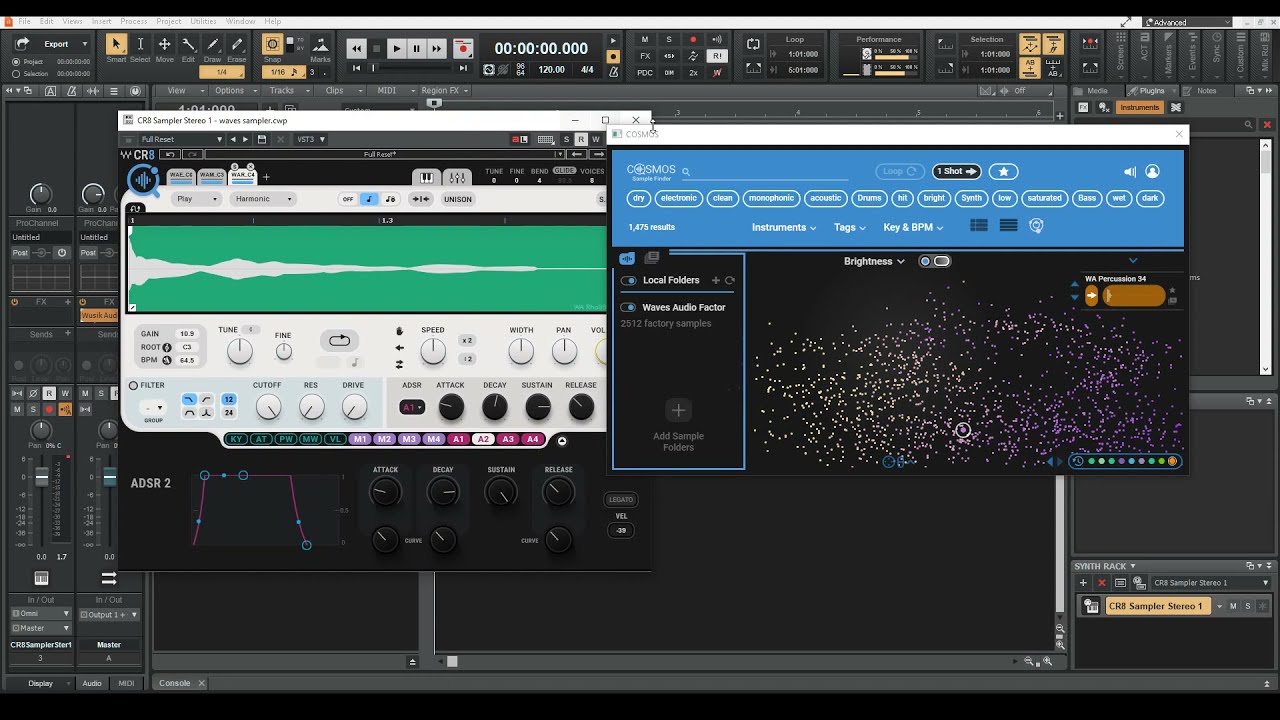This screenshot has height=720, width=1280.
Task: Toggle the CR8 loop mode button
Action: (340, 341)
